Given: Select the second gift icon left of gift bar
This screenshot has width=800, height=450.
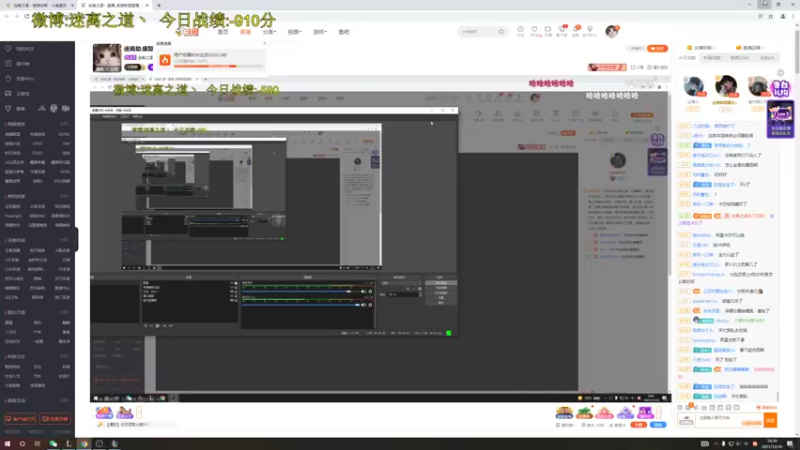Looking at the screenshot, I should click(124, 412).
